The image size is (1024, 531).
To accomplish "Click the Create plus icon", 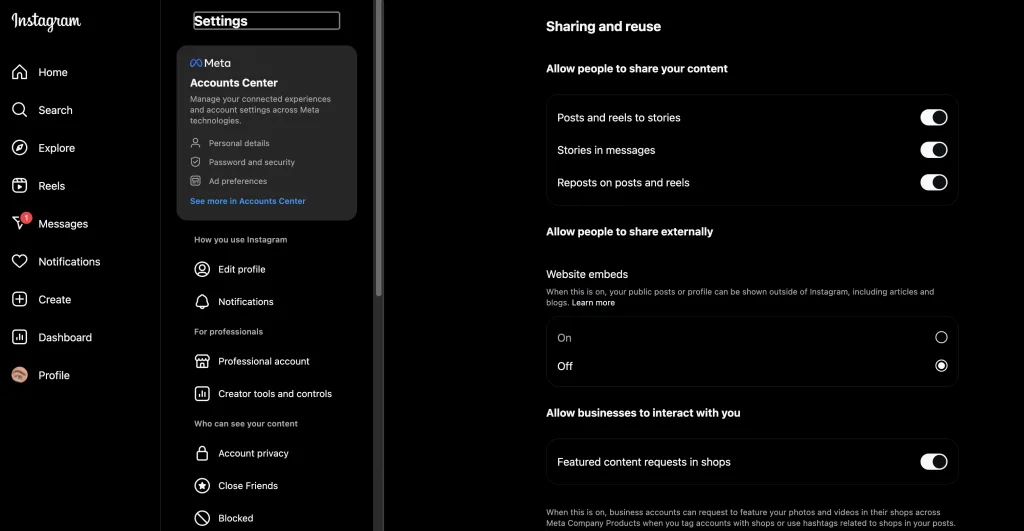I will [20, 299].
